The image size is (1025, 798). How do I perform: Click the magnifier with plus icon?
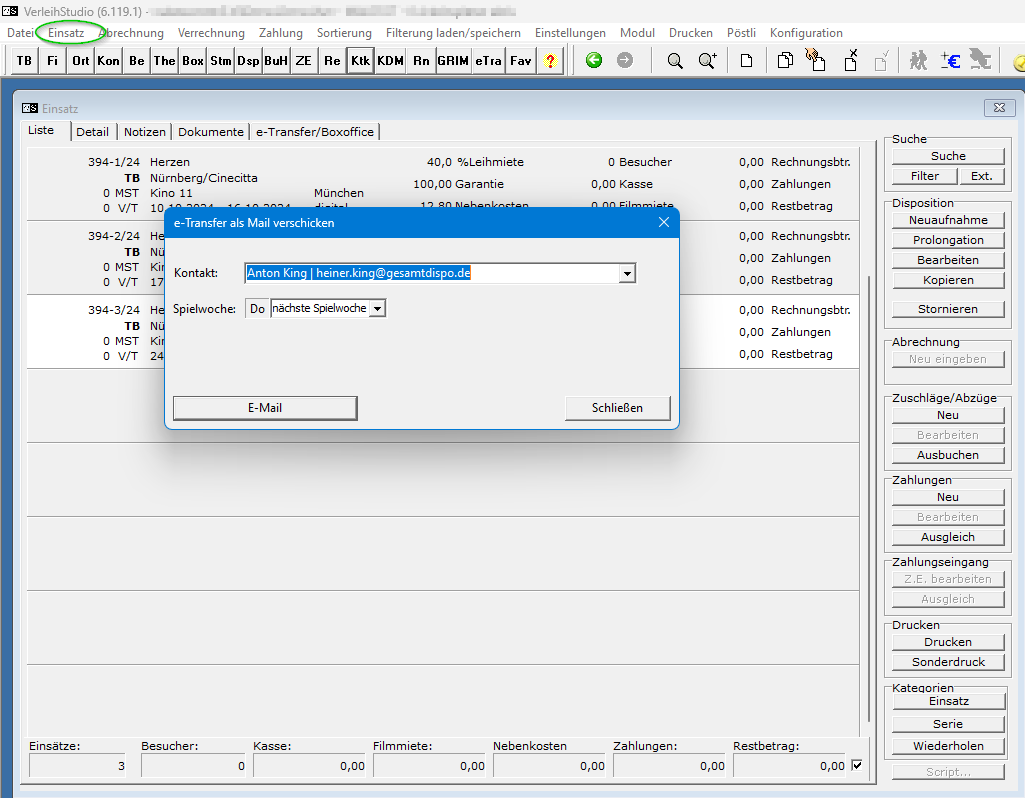(707, 61)
